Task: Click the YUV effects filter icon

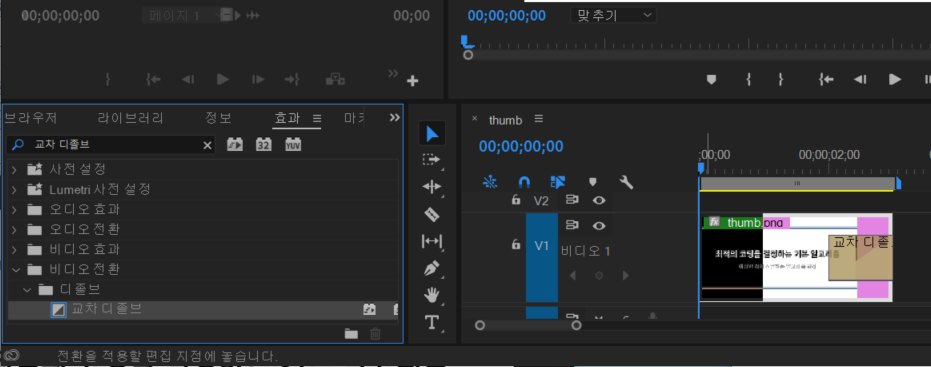Action: point(293,144)
